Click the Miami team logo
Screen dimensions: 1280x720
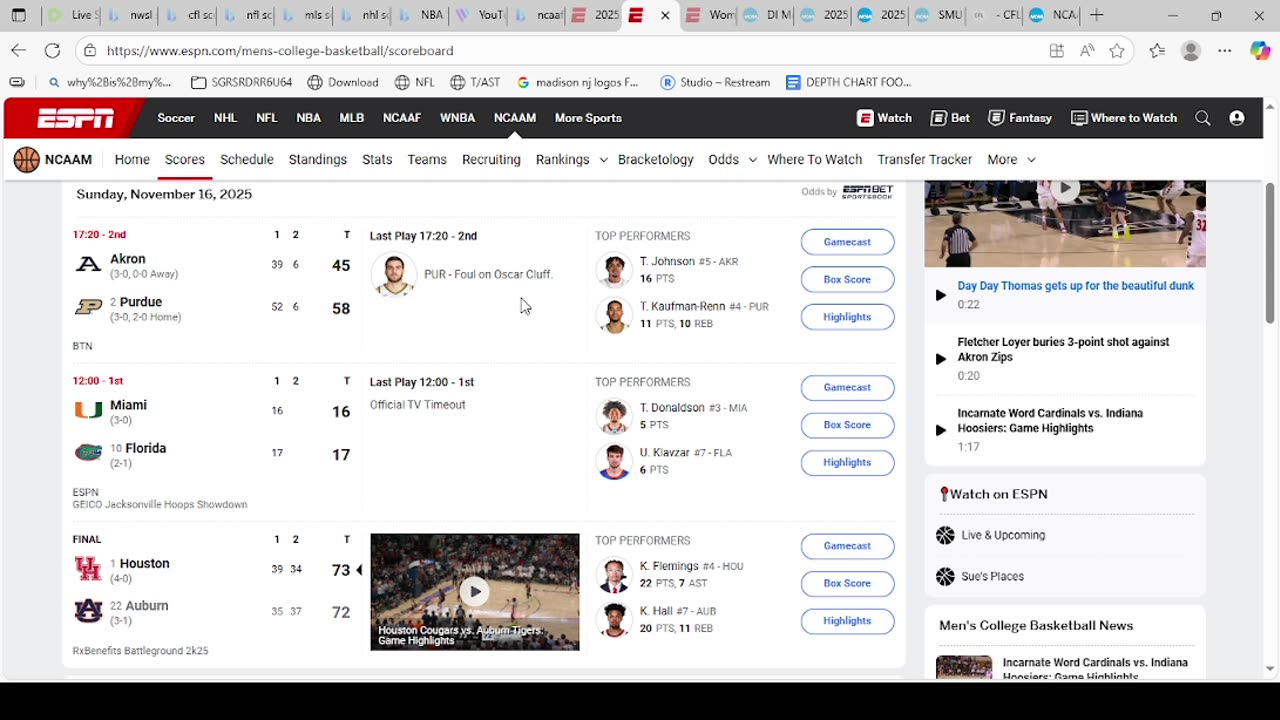(x=88, y=410)
